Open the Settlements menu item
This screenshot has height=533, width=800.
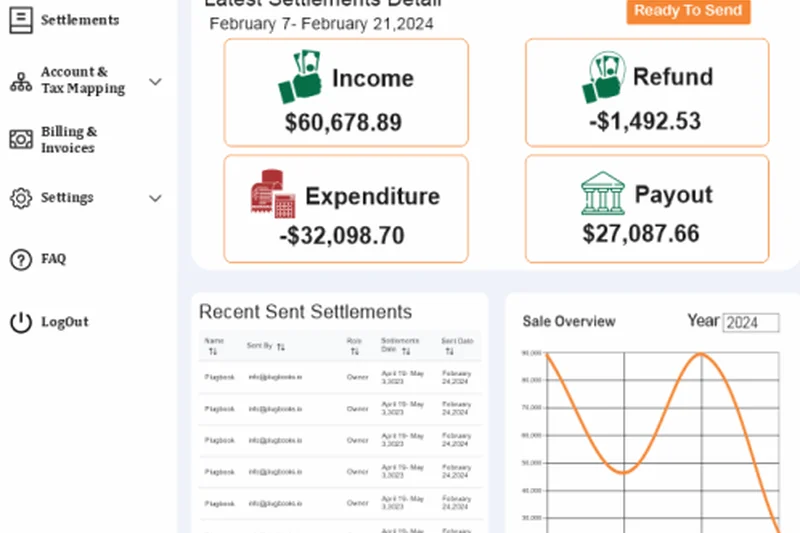coord(79,20)
